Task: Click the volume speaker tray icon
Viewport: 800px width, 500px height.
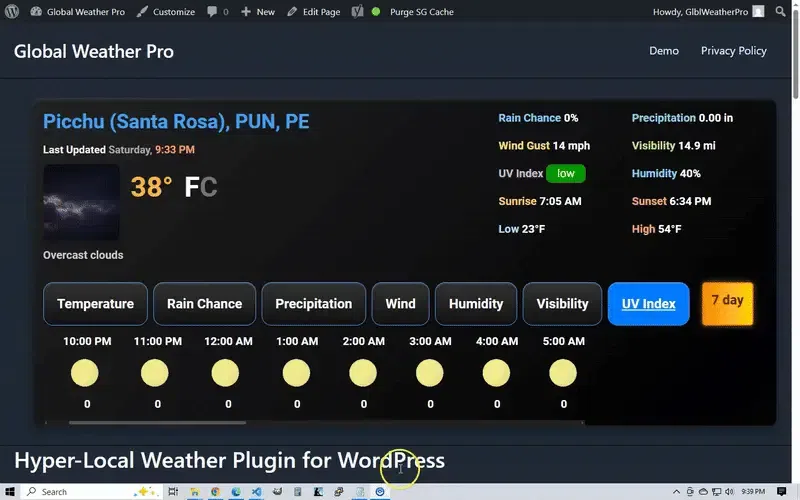Action: point(730,491)
